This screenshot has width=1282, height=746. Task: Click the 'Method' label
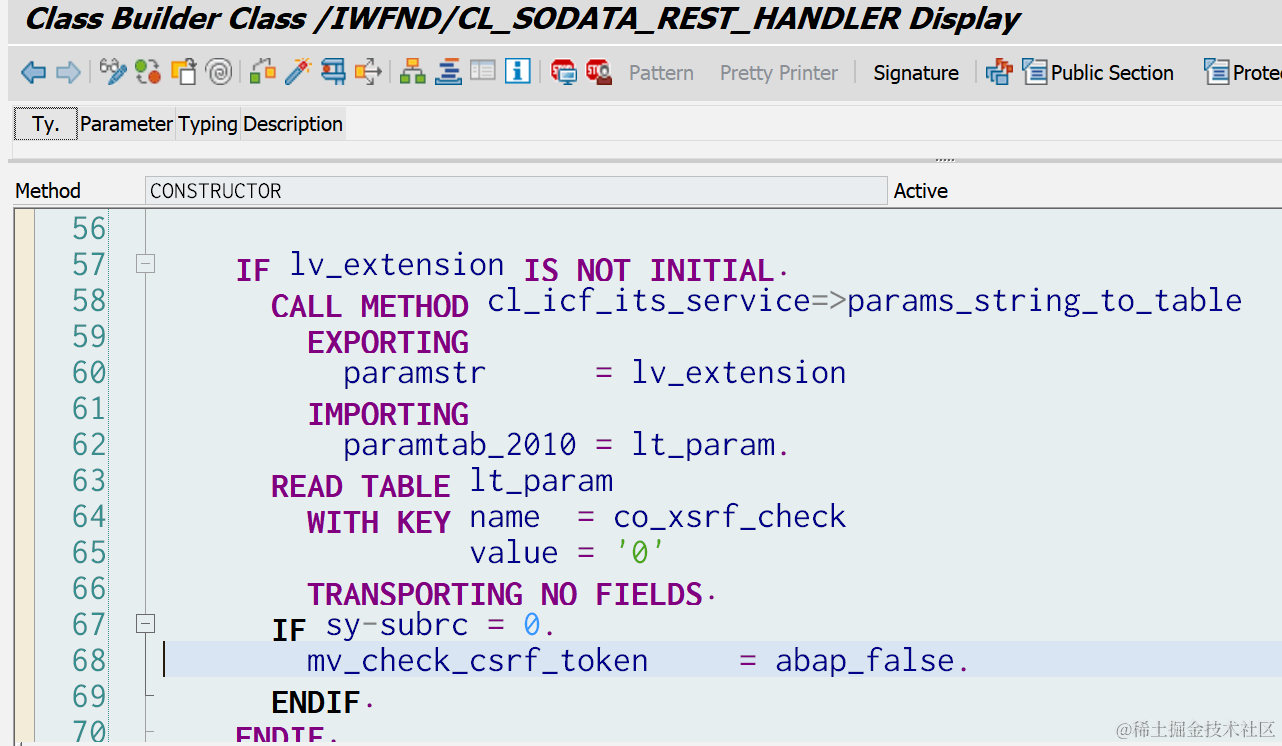pos(48,191)
